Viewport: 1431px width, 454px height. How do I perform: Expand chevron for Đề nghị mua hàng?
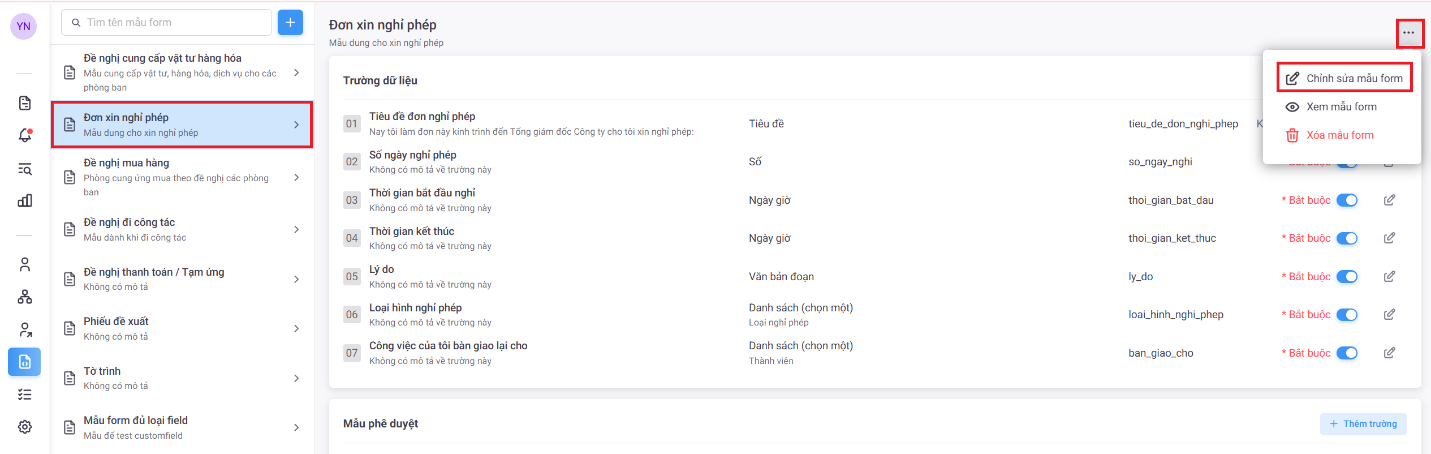pyautogui.click(x=297, y=177)
